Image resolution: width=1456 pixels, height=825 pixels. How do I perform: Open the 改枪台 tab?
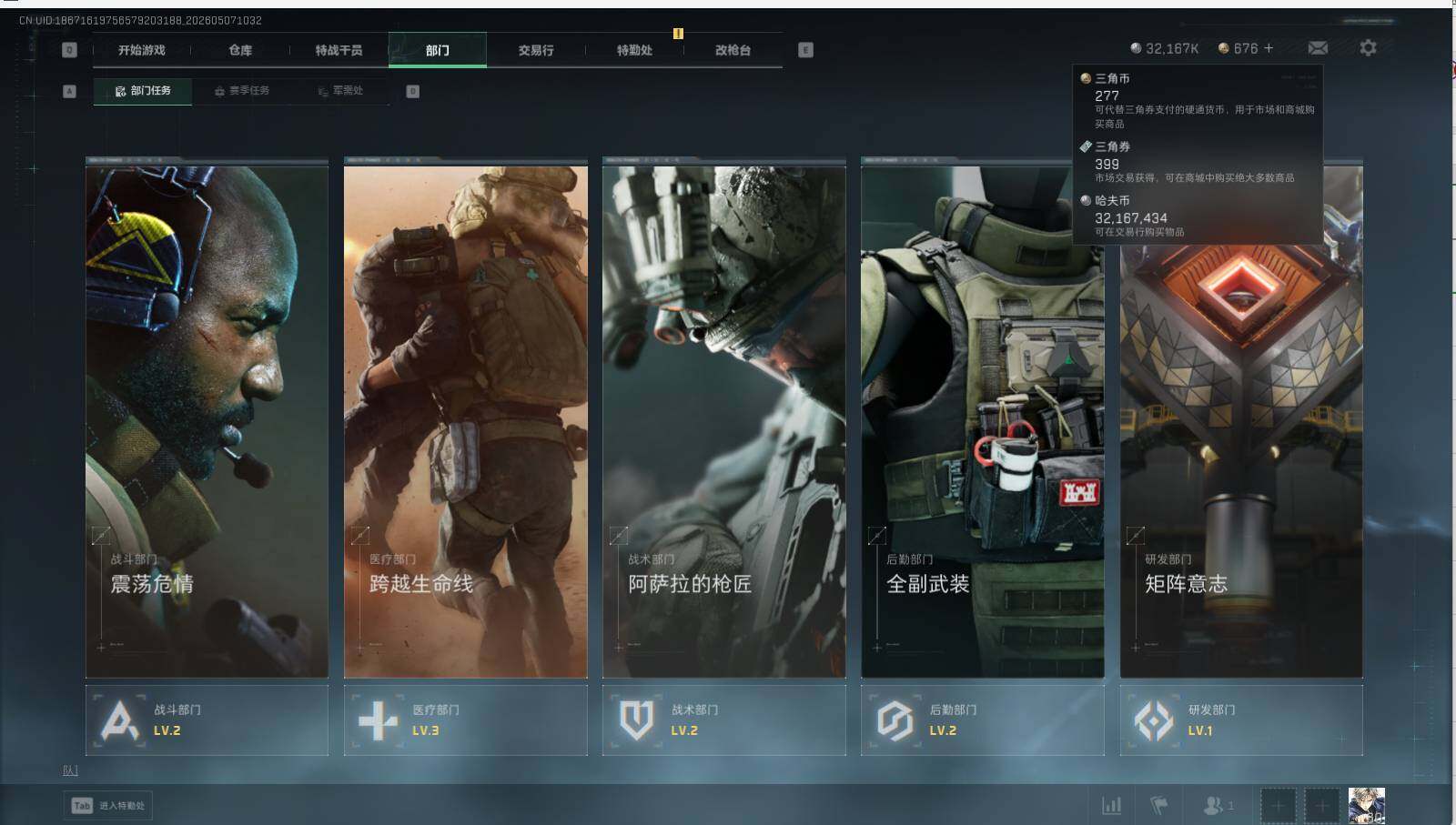(x=733, y=50)
